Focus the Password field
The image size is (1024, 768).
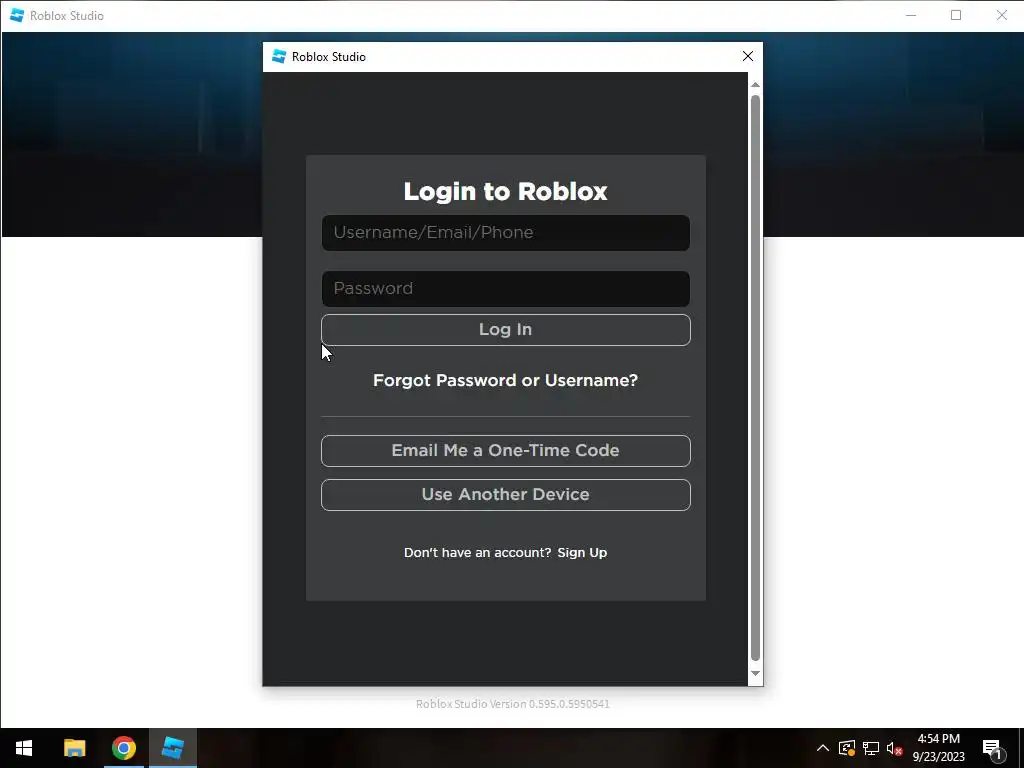pos(505,289)
